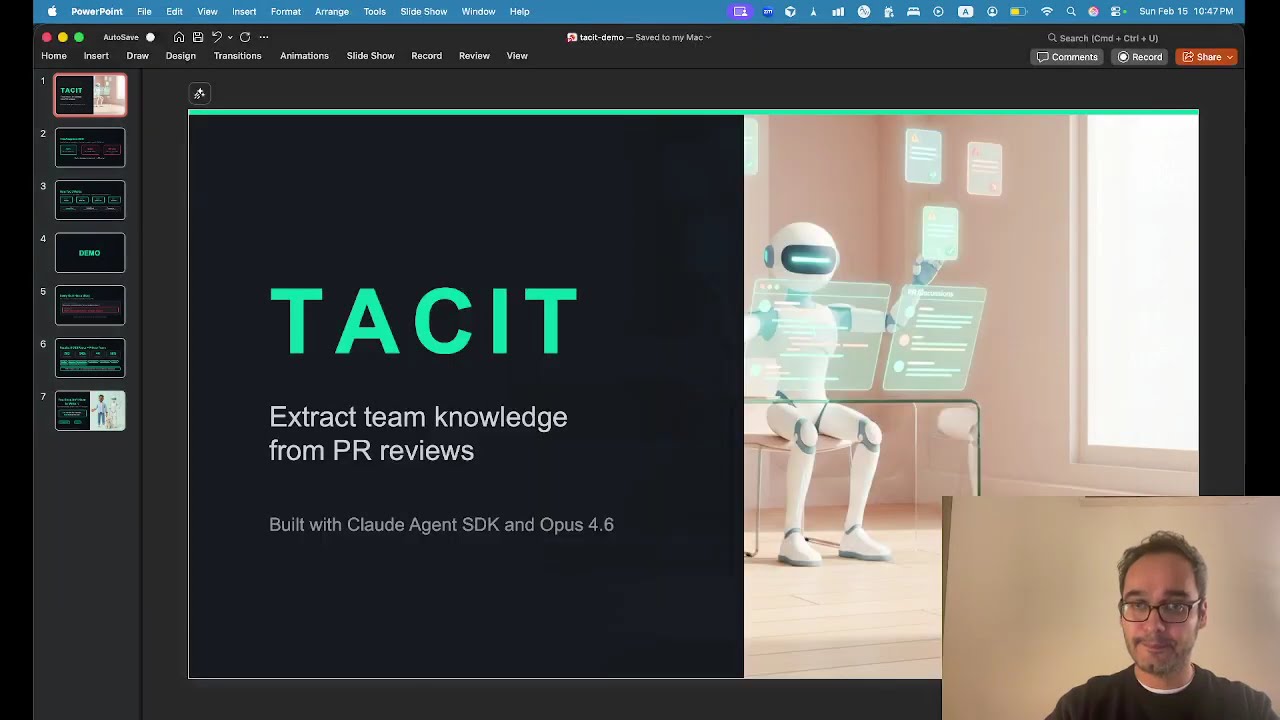Open the Tools menu in the menu bar
The height and width of the screenshot is (720, 1280).
[375, 12]
